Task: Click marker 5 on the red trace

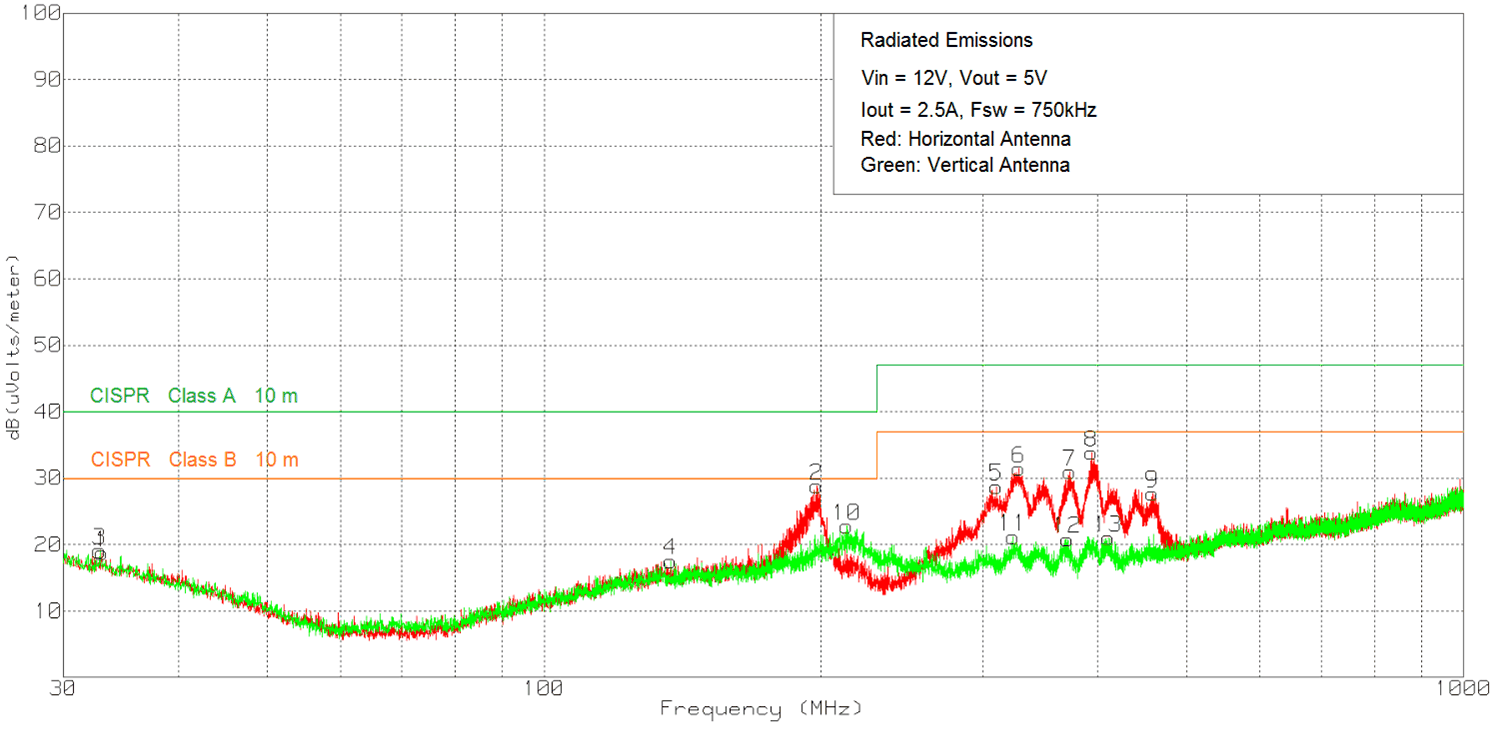Action: coord(994,489)
